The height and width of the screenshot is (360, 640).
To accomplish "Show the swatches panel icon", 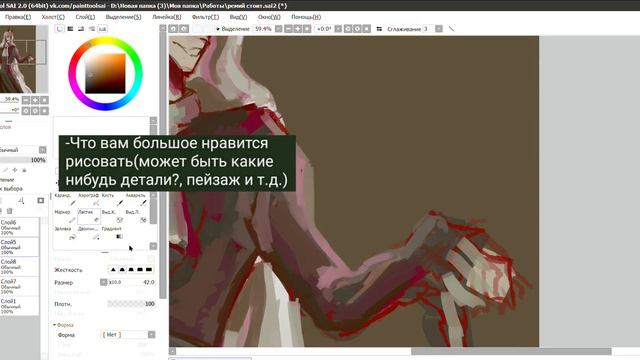I will [x=102, y=29].
